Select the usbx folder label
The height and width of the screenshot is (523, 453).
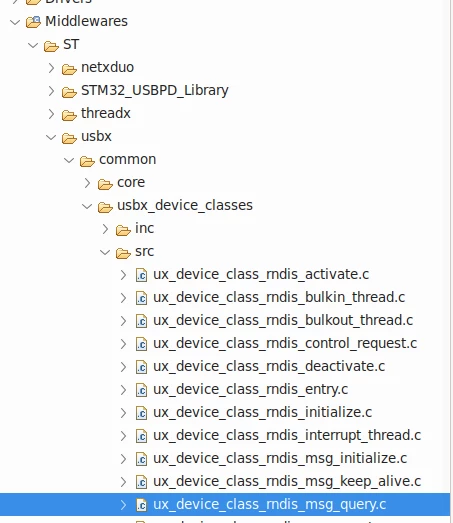[x=96, y=136]
